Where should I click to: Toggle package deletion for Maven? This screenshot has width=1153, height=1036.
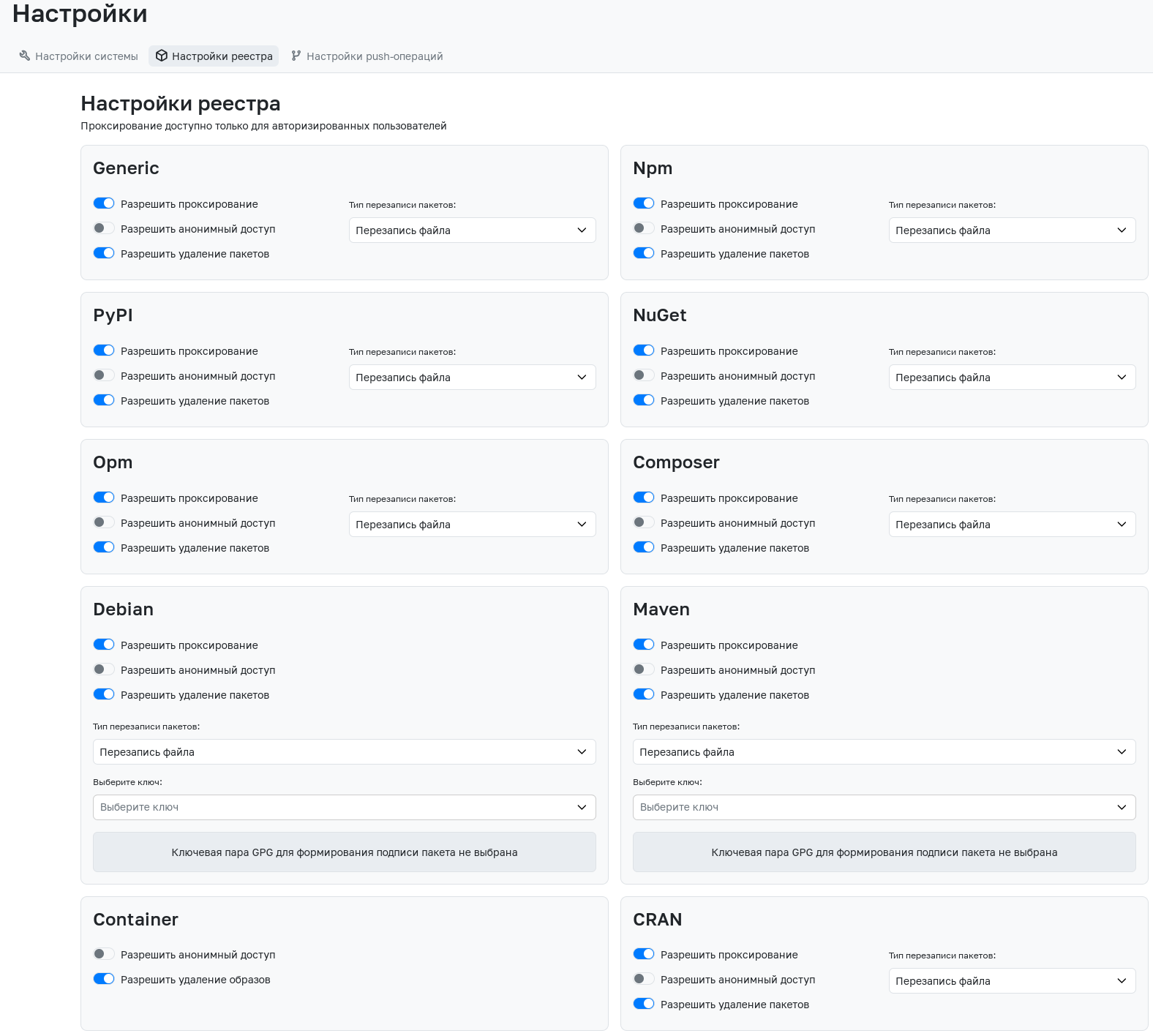click(x=644, y=694)
